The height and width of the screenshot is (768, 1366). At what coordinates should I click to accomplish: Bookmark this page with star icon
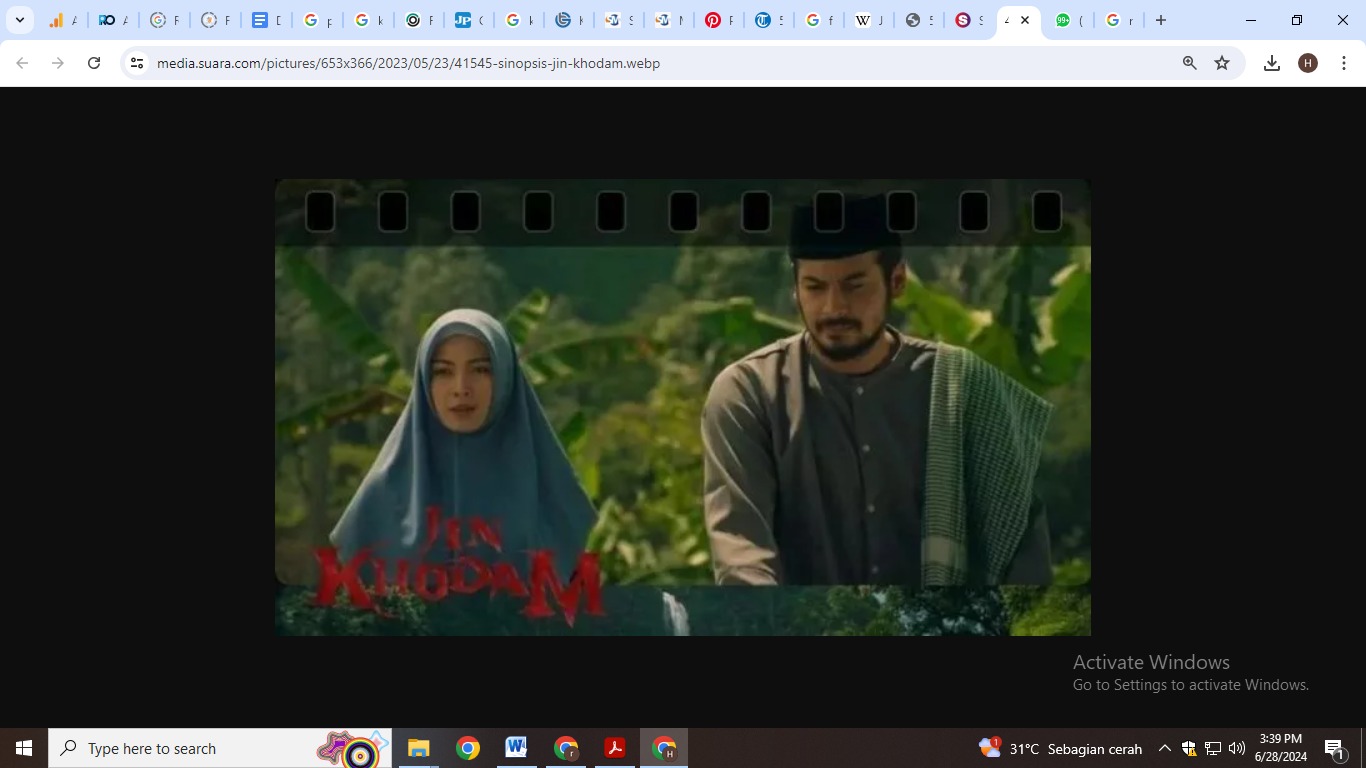coord(1222,63)
